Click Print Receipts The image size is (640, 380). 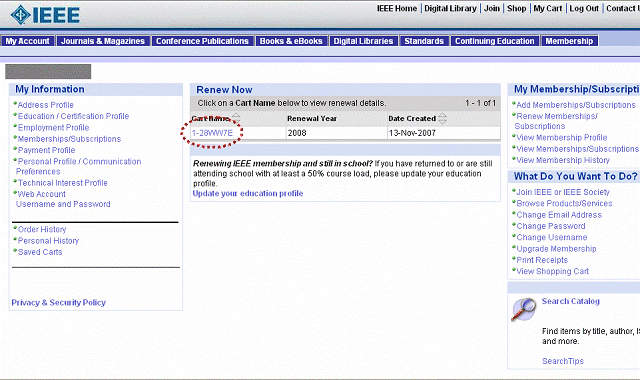(x=542, y=260)
